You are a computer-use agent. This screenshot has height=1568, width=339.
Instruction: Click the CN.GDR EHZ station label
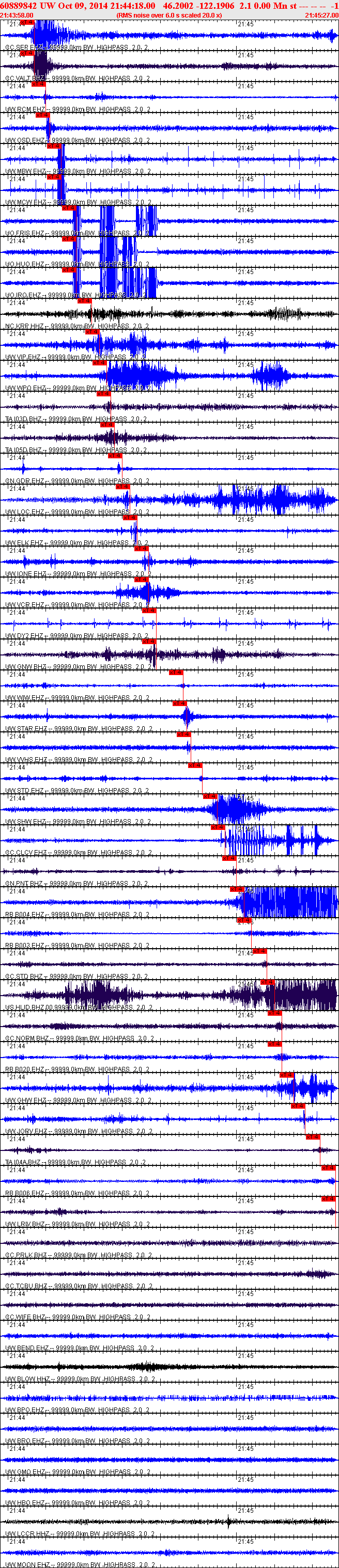(x=76, y=482)
